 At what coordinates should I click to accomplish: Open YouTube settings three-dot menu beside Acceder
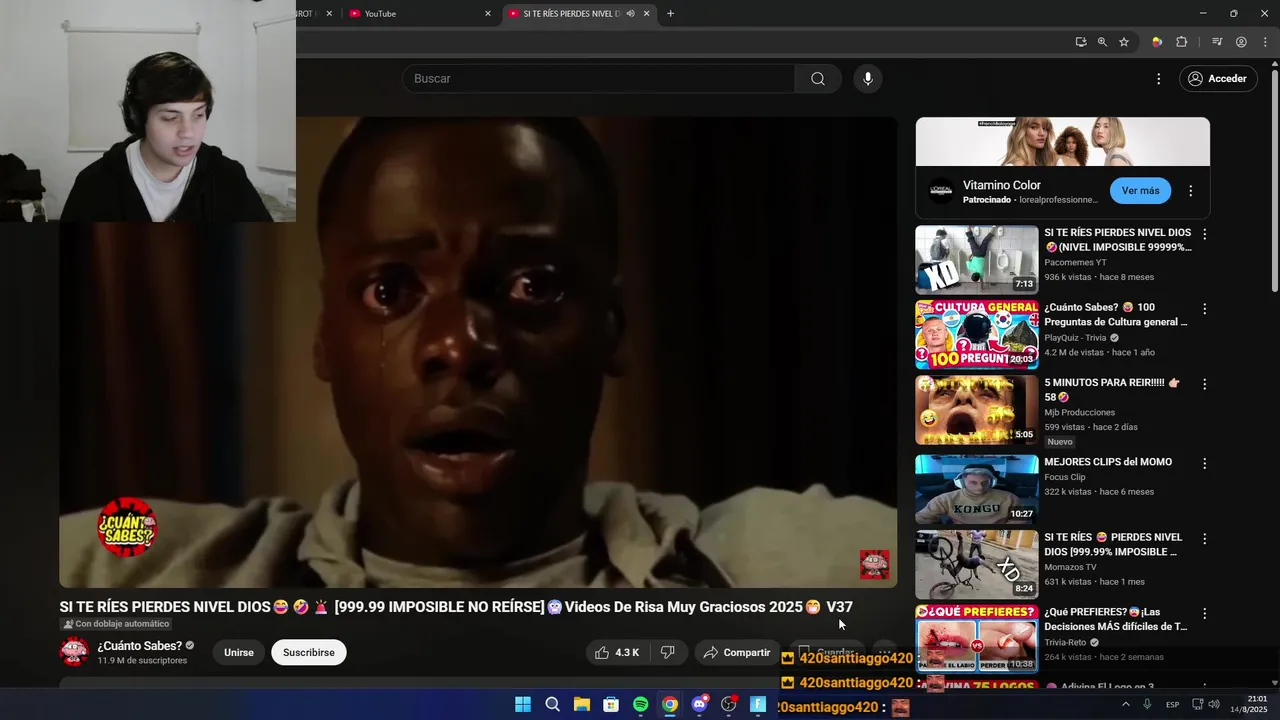click(x=1159, y=79)
